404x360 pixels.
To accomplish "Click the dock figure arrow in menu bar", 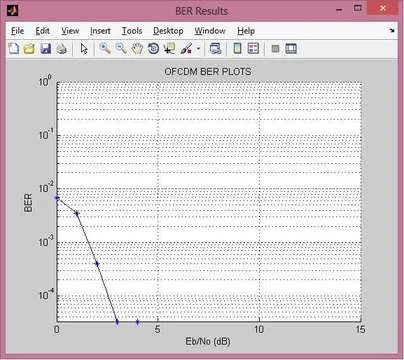I will point(392,30).
